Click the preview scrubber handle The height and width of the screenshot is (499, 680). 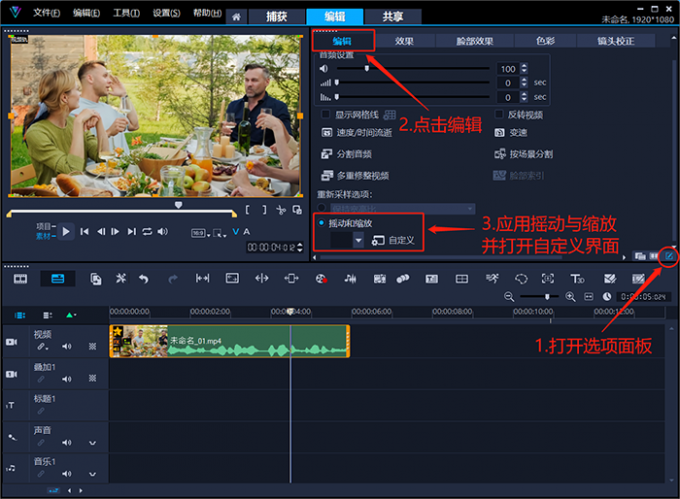(178, 205)
